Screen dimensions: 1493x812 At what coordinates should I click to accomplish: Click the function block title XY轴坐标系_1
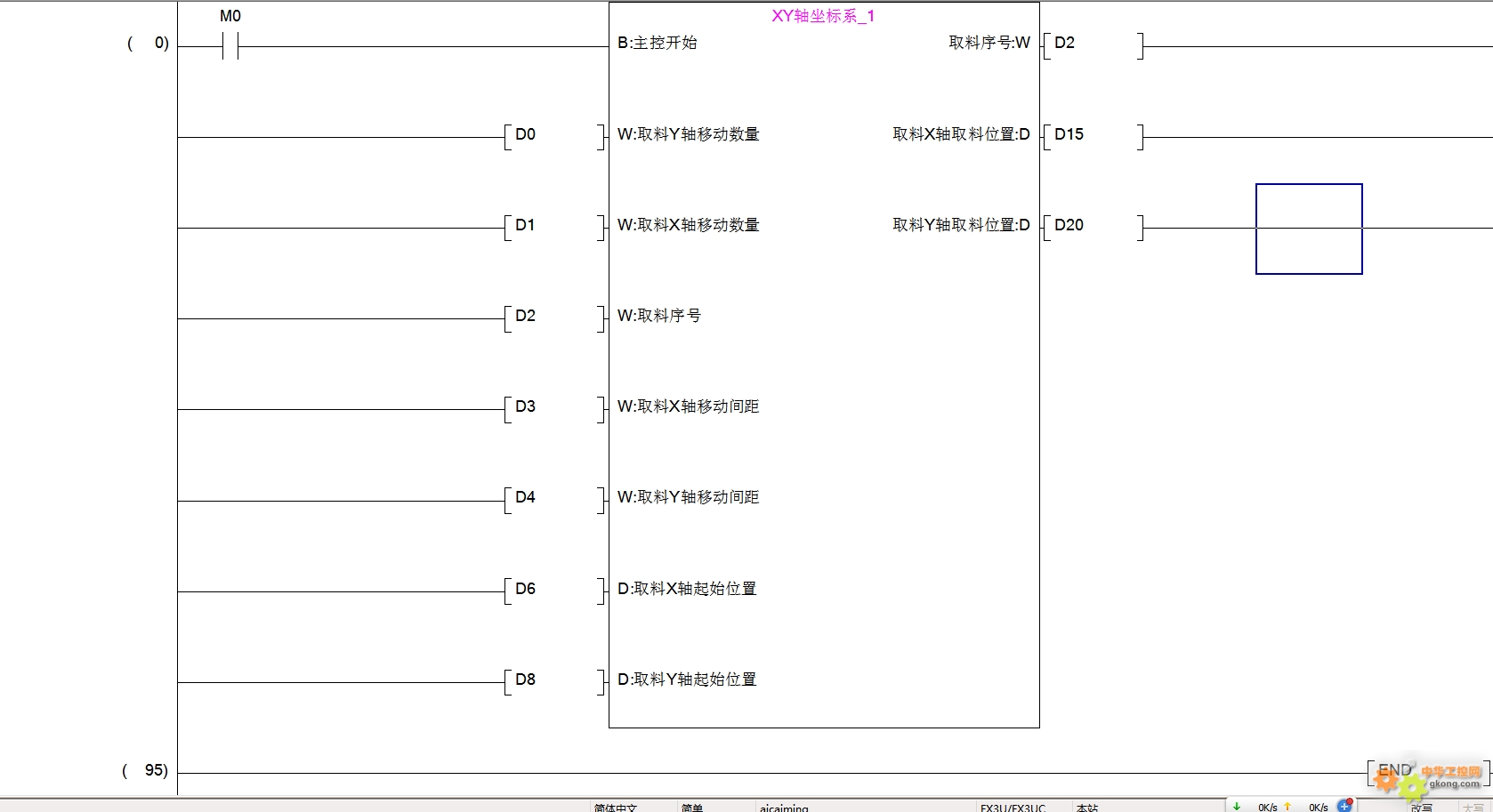(823, 16)
